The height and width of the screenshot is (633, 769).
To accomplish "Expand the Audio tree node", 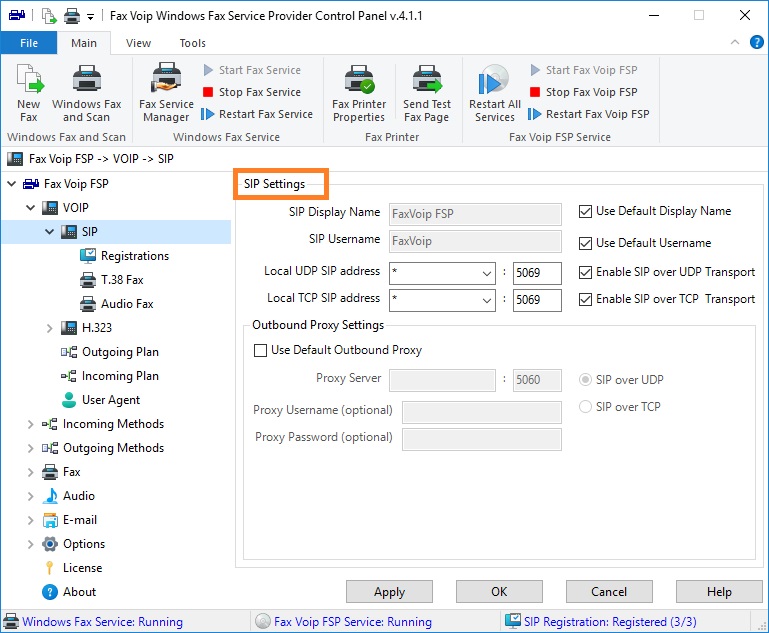I will click(30, 496).
